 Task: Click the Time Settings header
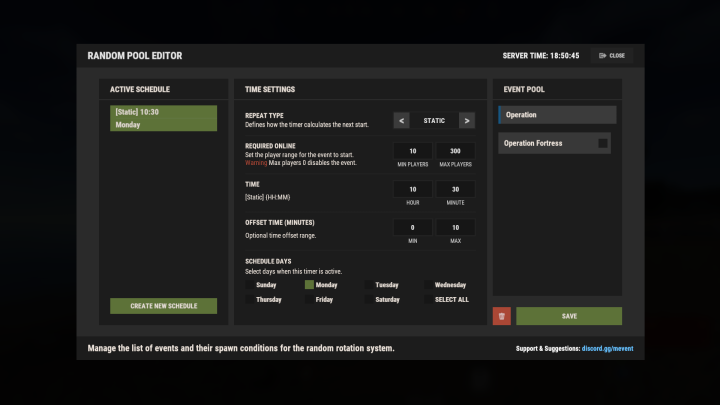click(270, 90)
